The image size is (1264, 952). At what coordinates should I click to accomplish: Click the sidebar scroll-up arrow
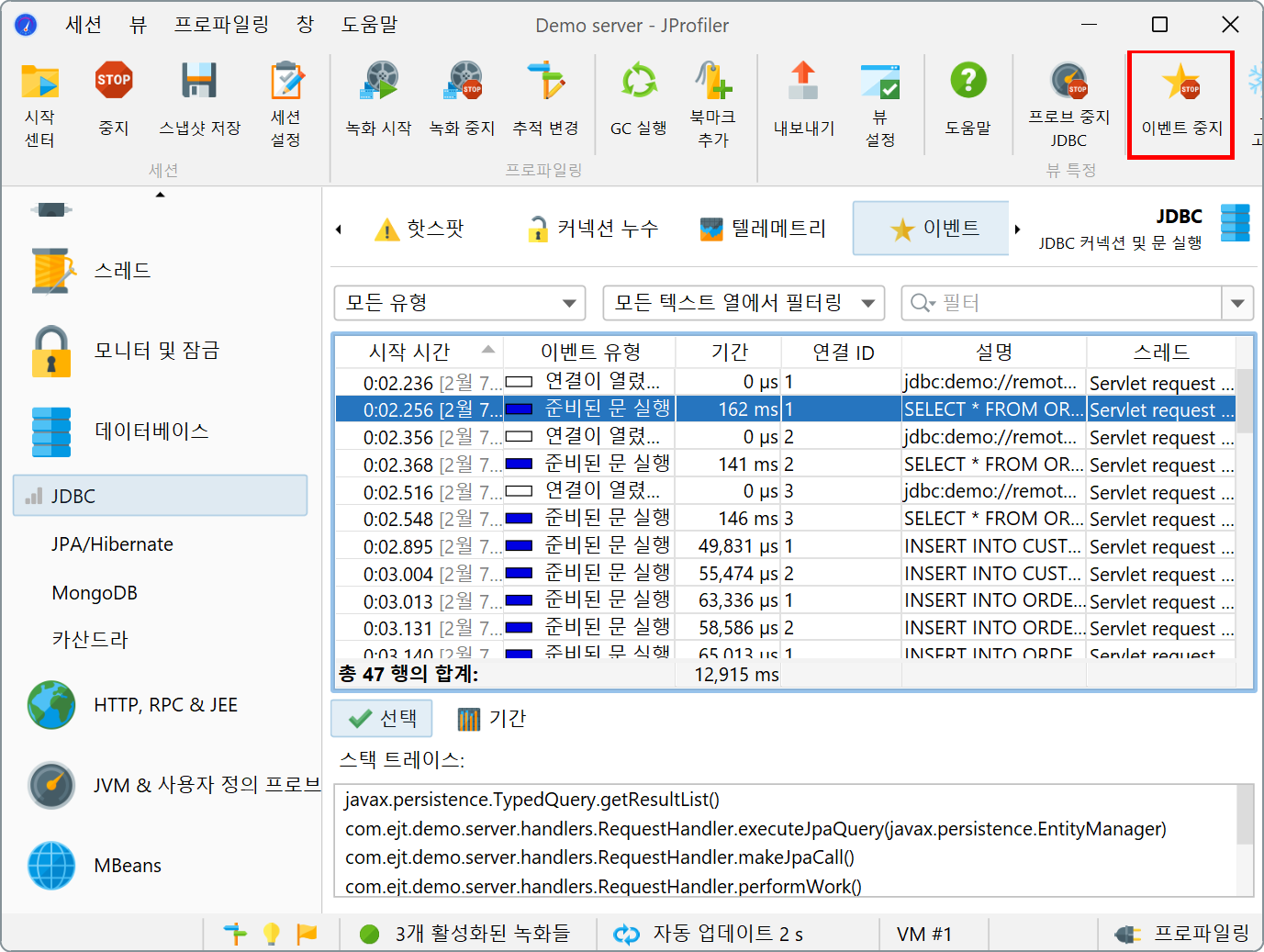point(160,195)
